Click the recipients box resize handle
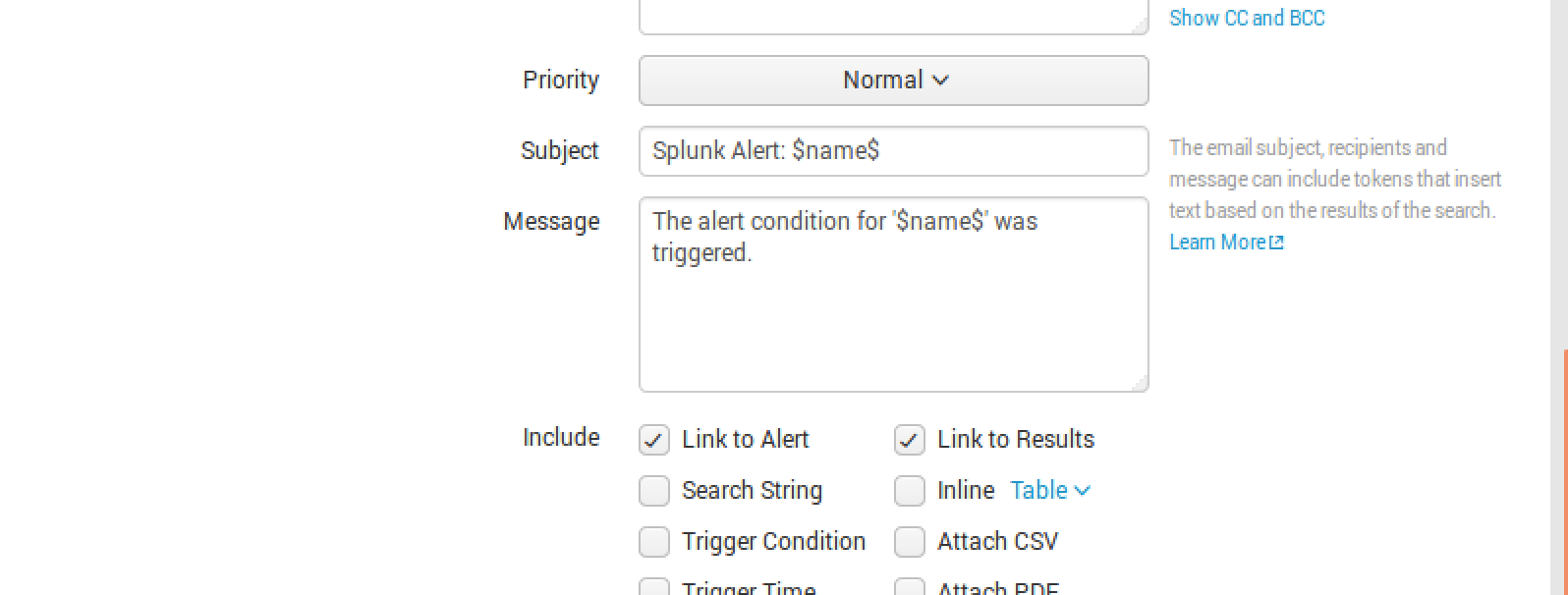Viewport: 1568px width, 595px height. [1140, 27]
